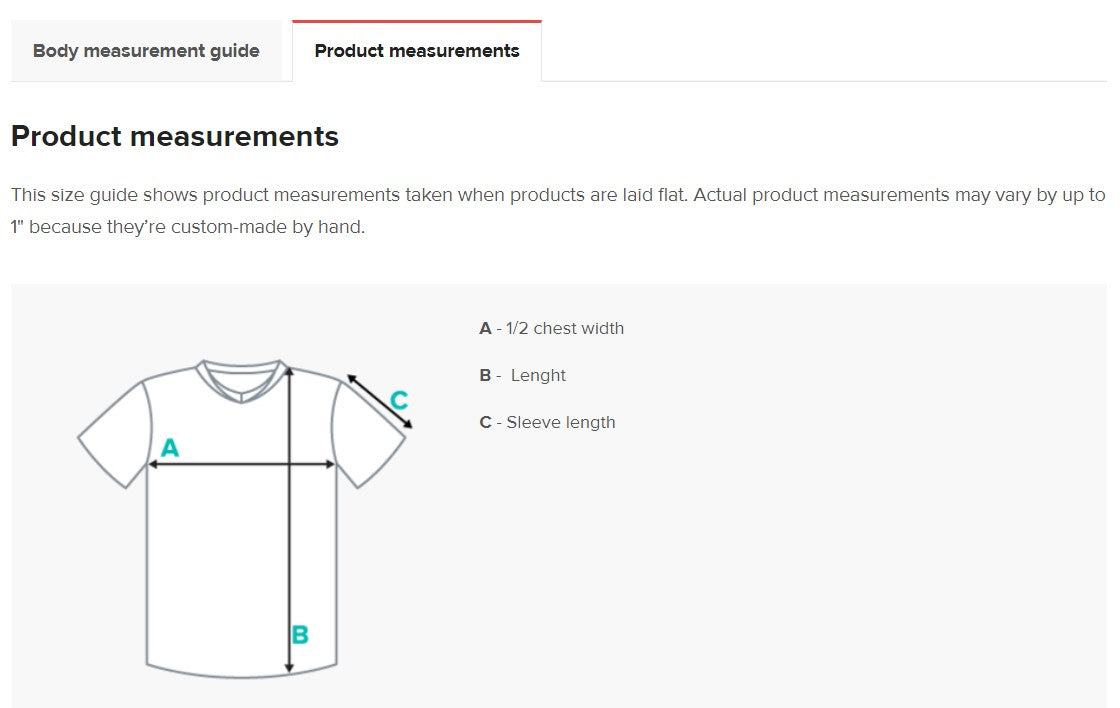
Task: Click the B - Lenght legend entry
Action: coord(521,375)
